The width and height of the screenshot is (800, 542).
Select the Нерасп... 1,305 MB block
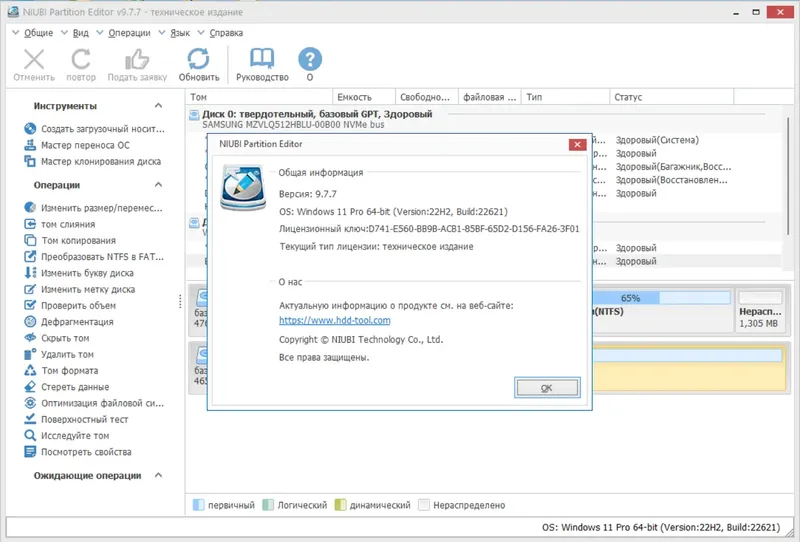[760, 310]
